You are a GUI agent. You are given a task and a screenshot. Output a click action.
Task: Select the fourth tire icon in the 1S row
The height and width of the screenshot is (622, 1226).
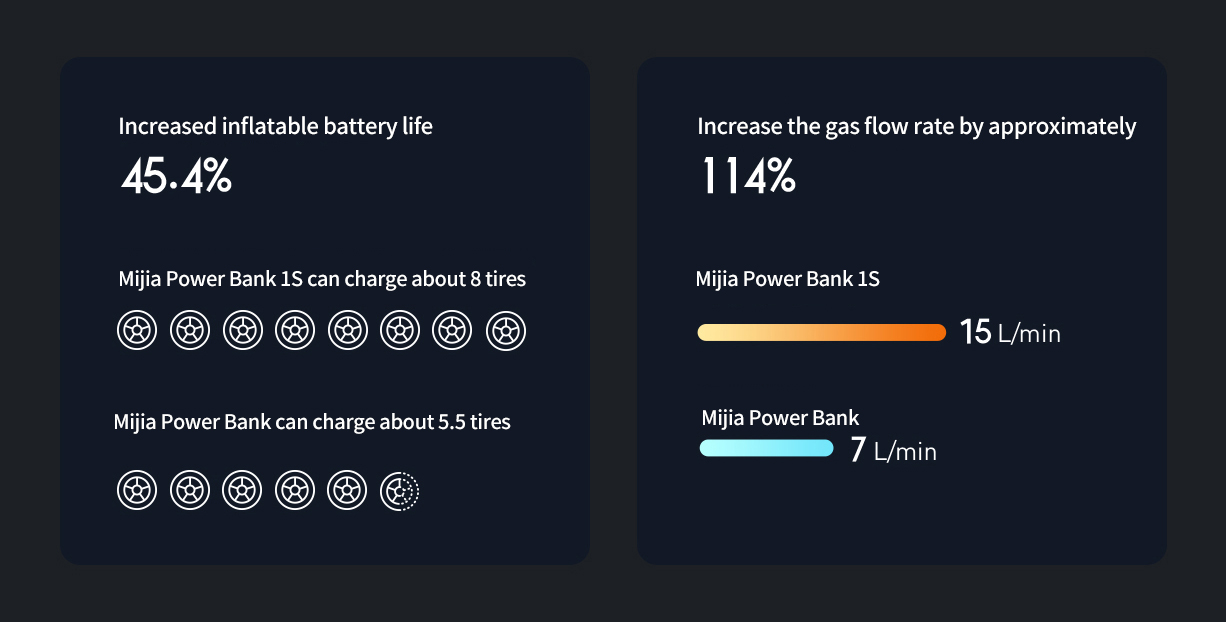click(295, 331)
